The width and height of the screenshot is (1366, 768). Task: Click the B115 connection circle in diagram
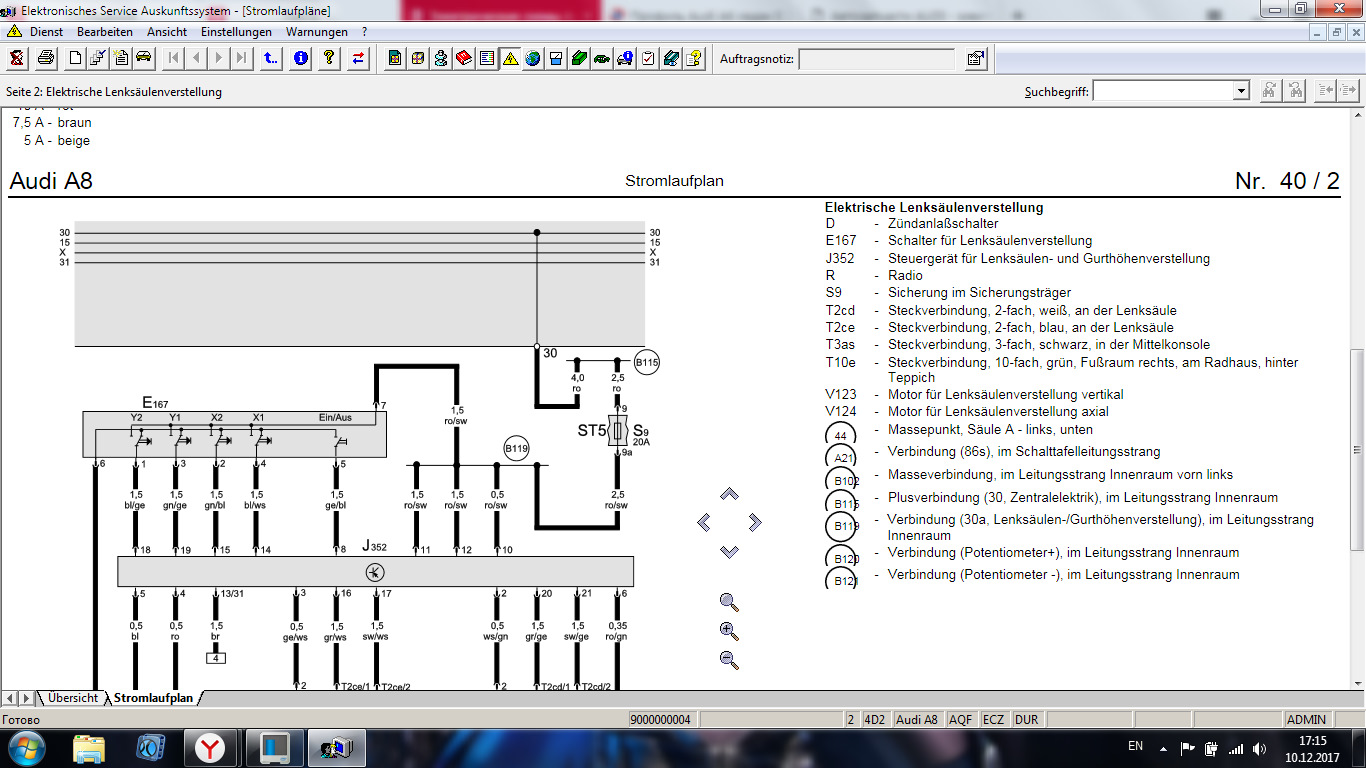point(647,362)
